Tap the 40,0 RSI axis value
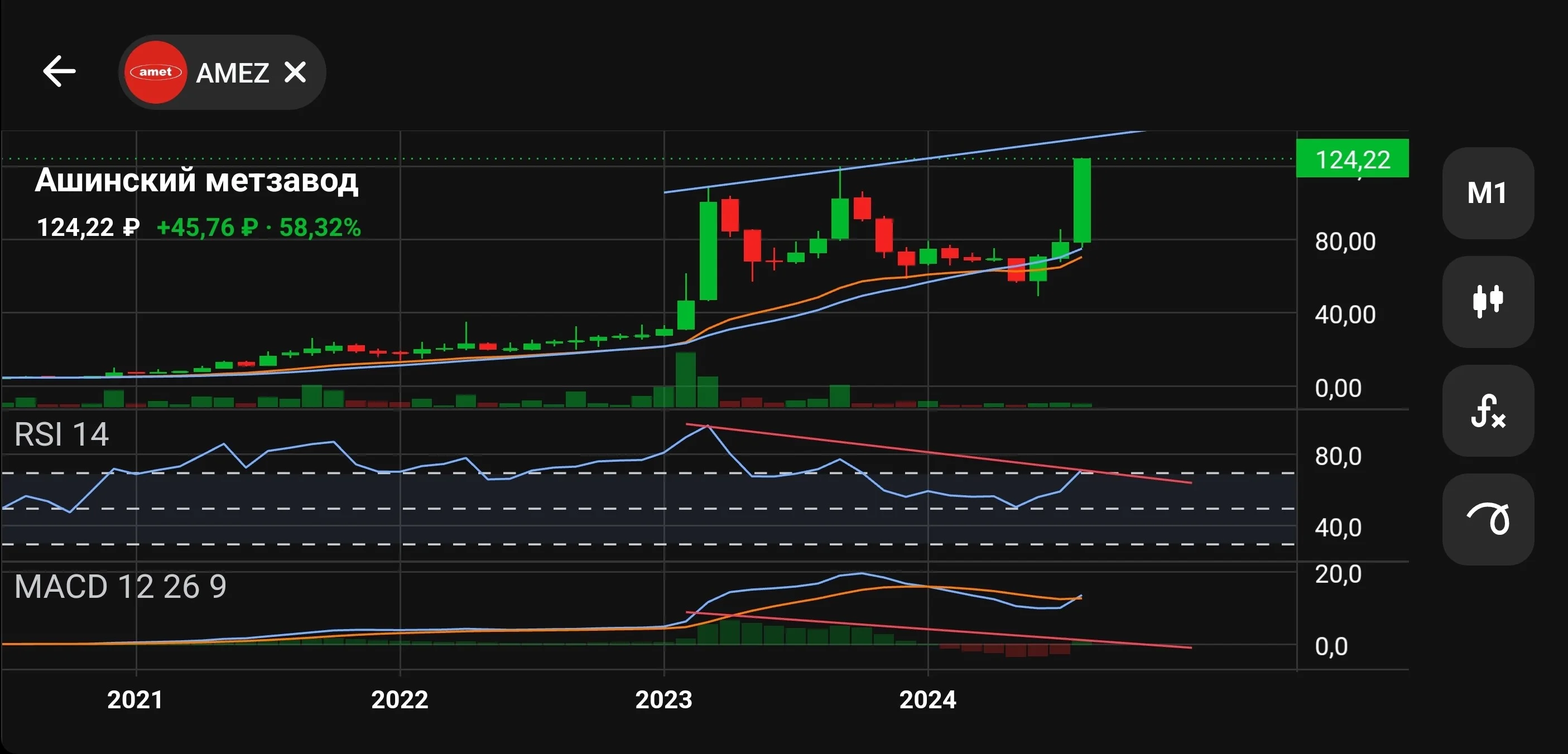 pyautogui.click(x=1338, y=528)
